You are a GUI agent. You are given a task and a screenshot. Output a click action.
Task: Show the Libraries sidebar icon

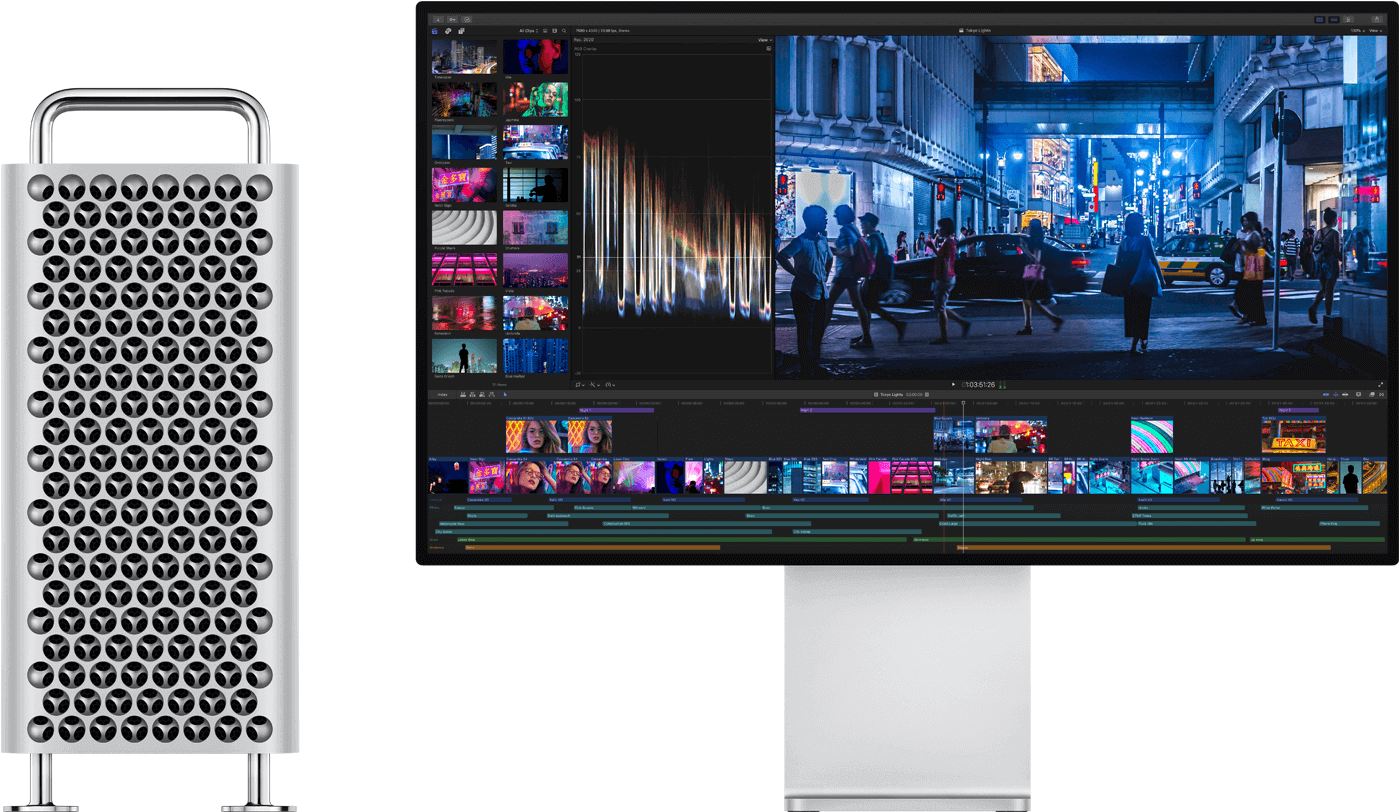coord(435,31)
